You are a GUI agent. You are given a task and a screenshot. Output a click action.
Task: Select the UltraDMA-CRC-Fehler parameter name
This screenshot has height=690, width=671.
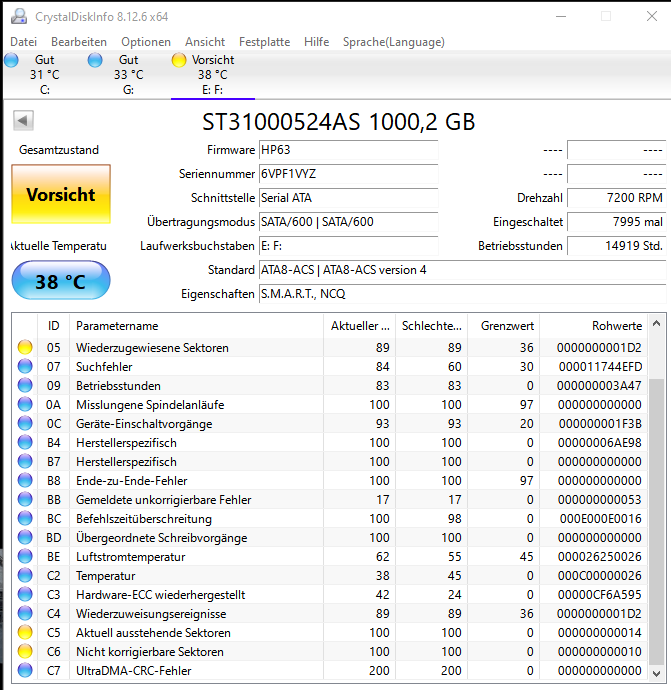pos(133,671)
